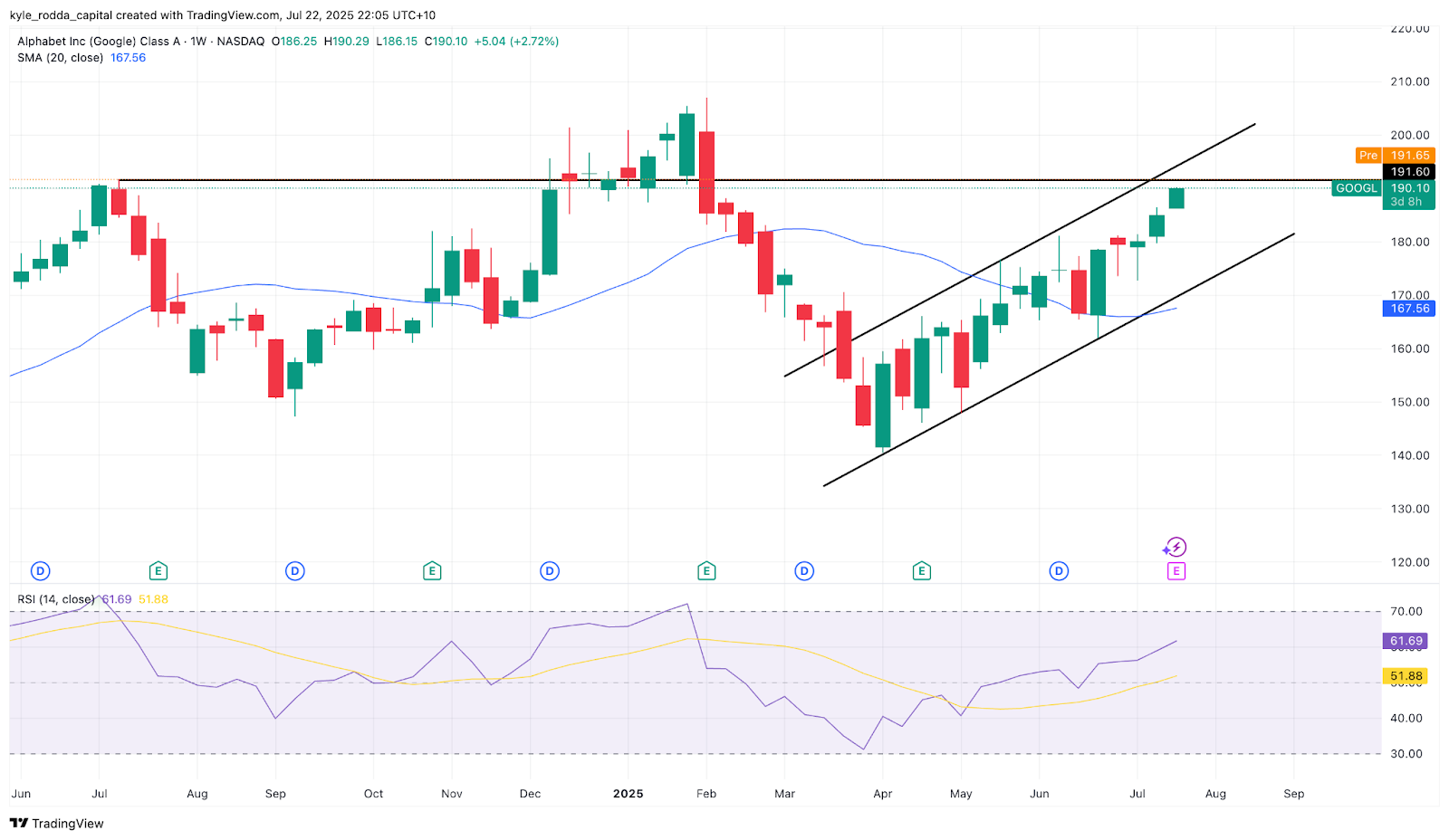Click the Feb label on time axis

706,794
